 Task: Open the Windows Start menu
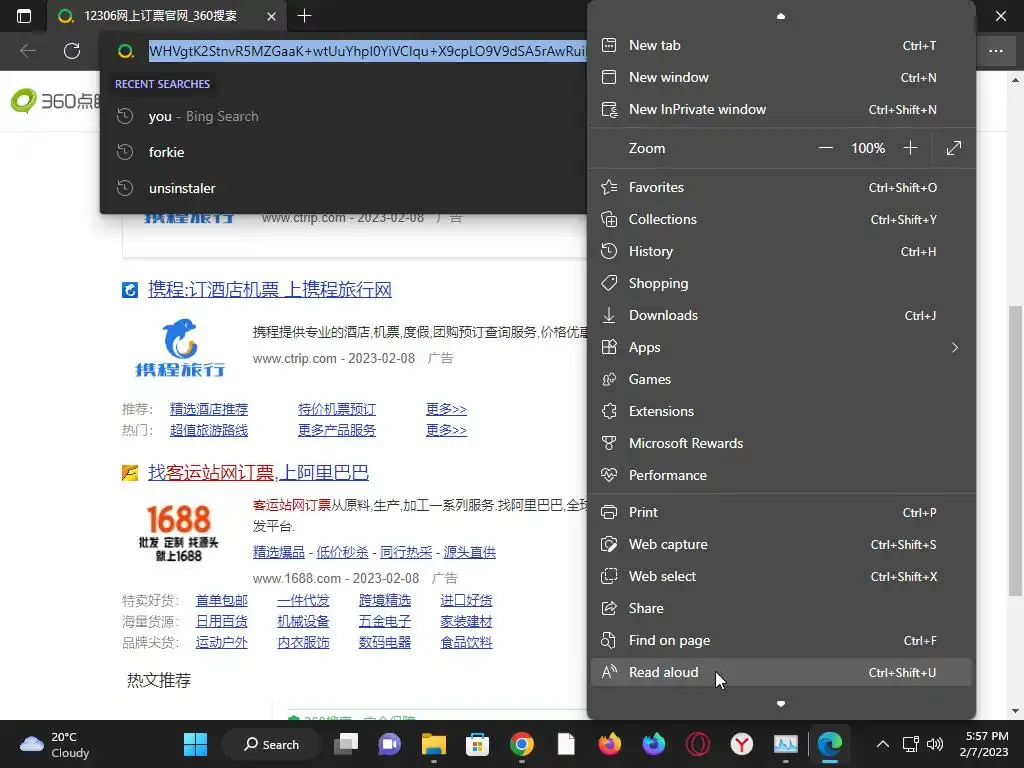(x=195, y=744)
